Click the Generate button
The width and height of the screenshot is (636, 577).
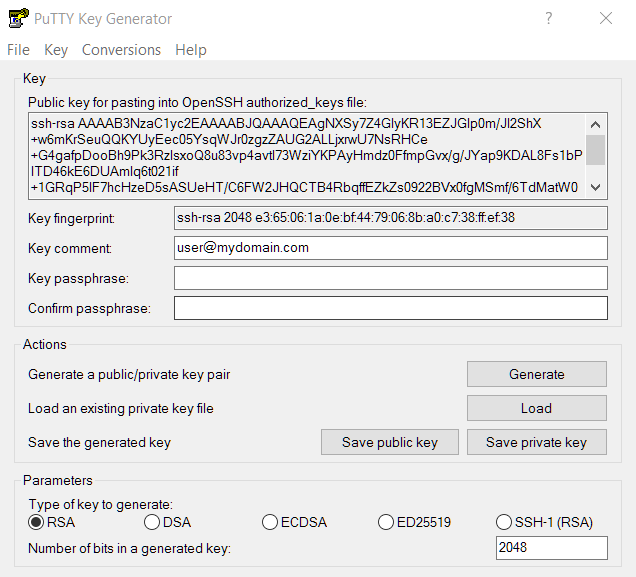click(537, 374)
